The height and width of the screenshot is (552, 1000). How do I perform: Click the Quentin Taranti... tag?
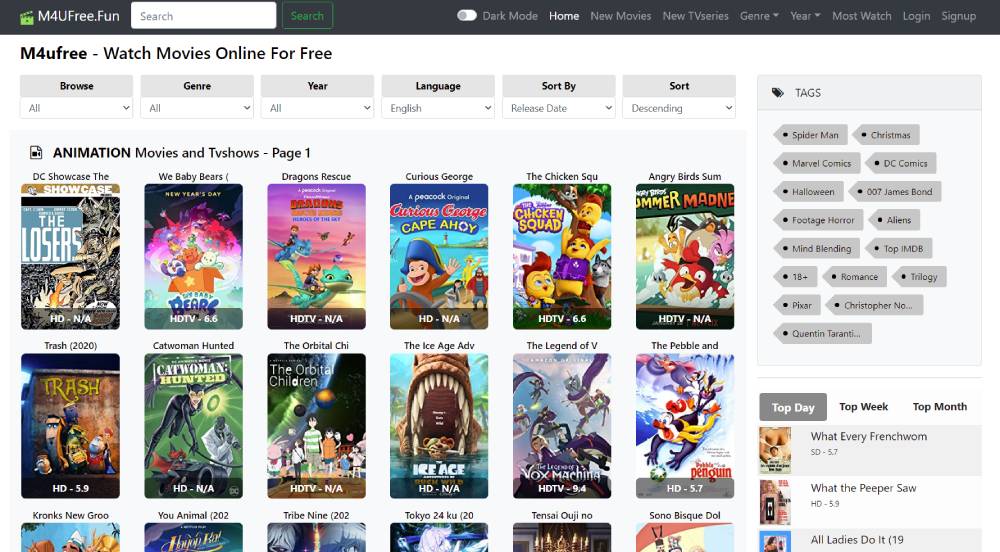pyautogui.click(x=822, y=333)
